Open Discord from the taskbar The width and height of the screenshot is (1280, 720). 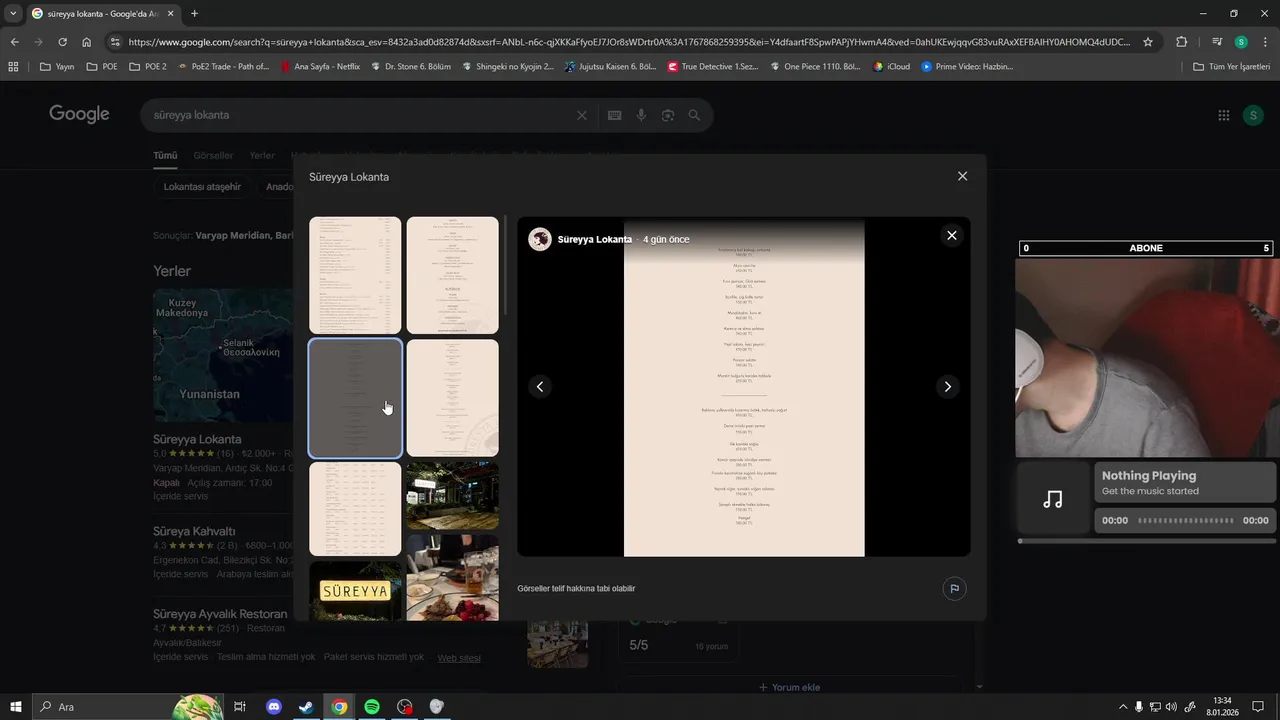point(274,707)
